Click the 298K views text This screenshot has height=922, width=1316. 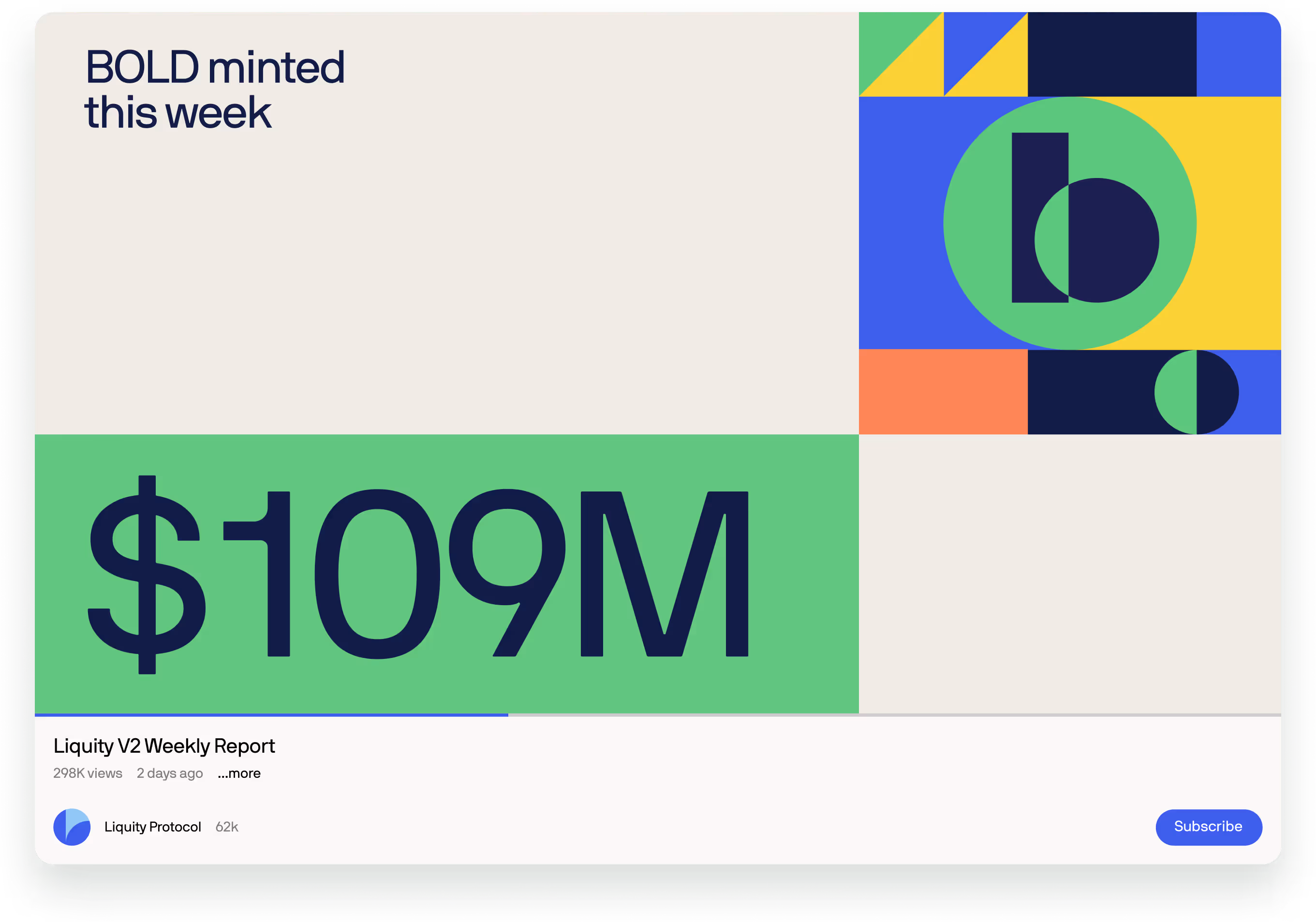88,773
